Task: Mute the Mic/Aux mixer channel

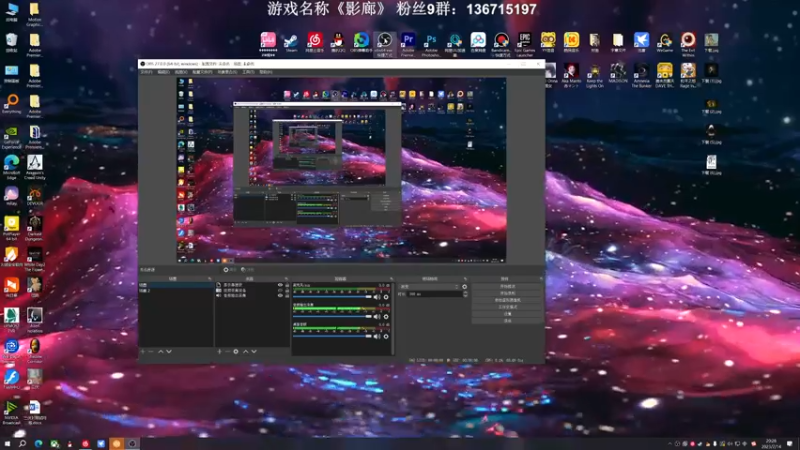Action: (377, 297)
